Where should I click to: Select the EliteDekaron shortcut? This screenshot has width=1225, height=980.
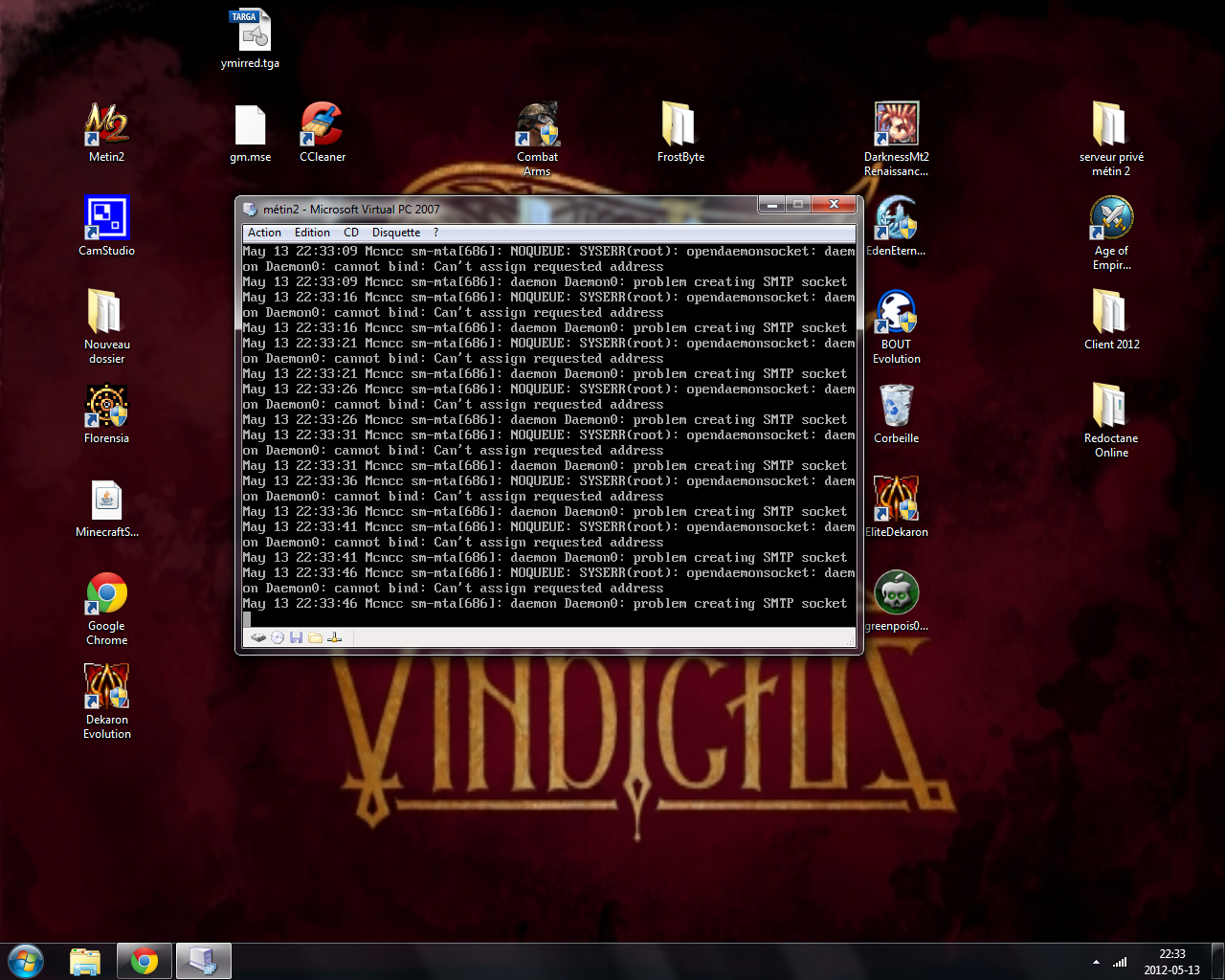(x=897, y=508)
